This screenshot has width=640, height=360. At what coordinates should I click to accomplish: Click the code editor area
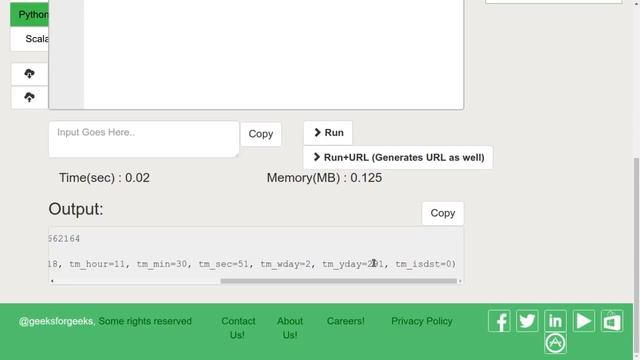[x=273, y=54]
